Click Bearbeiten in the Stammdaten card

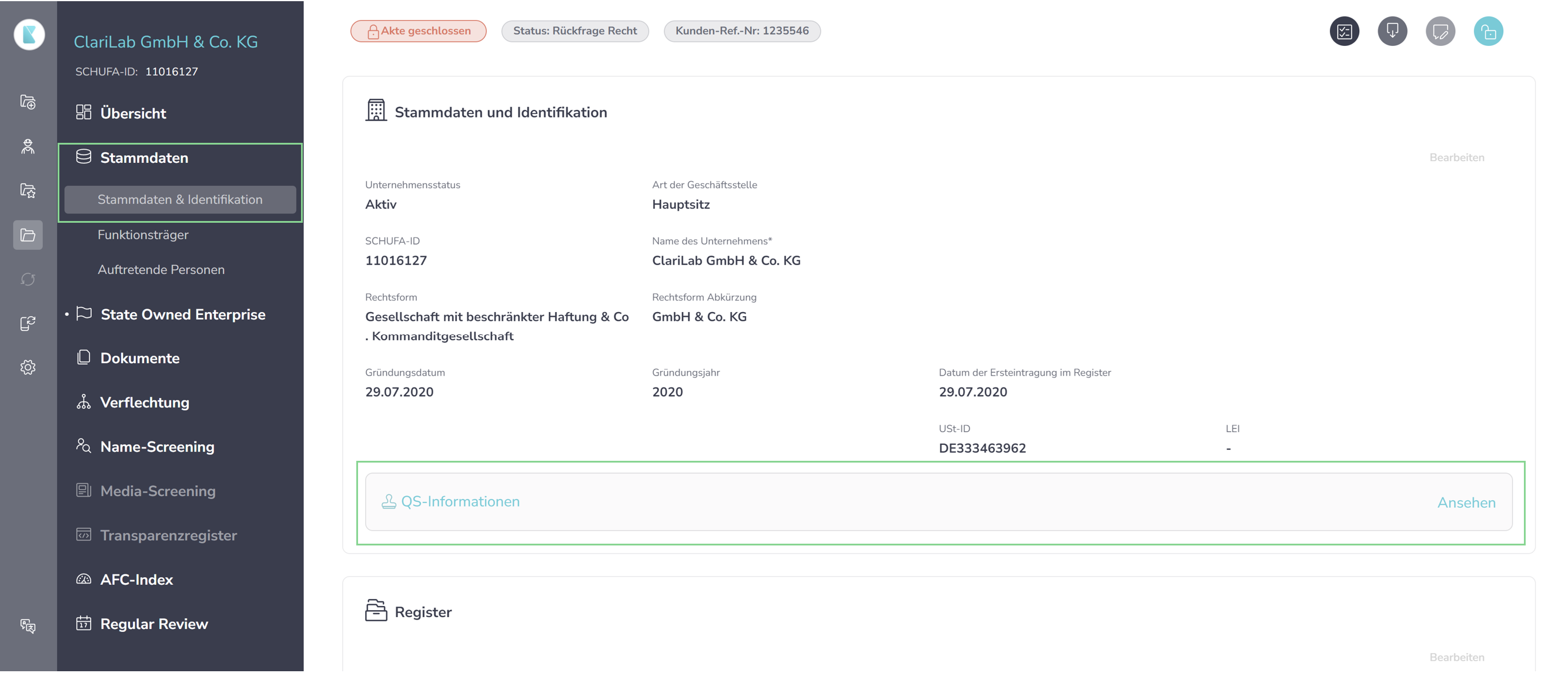click(1457, 158)
